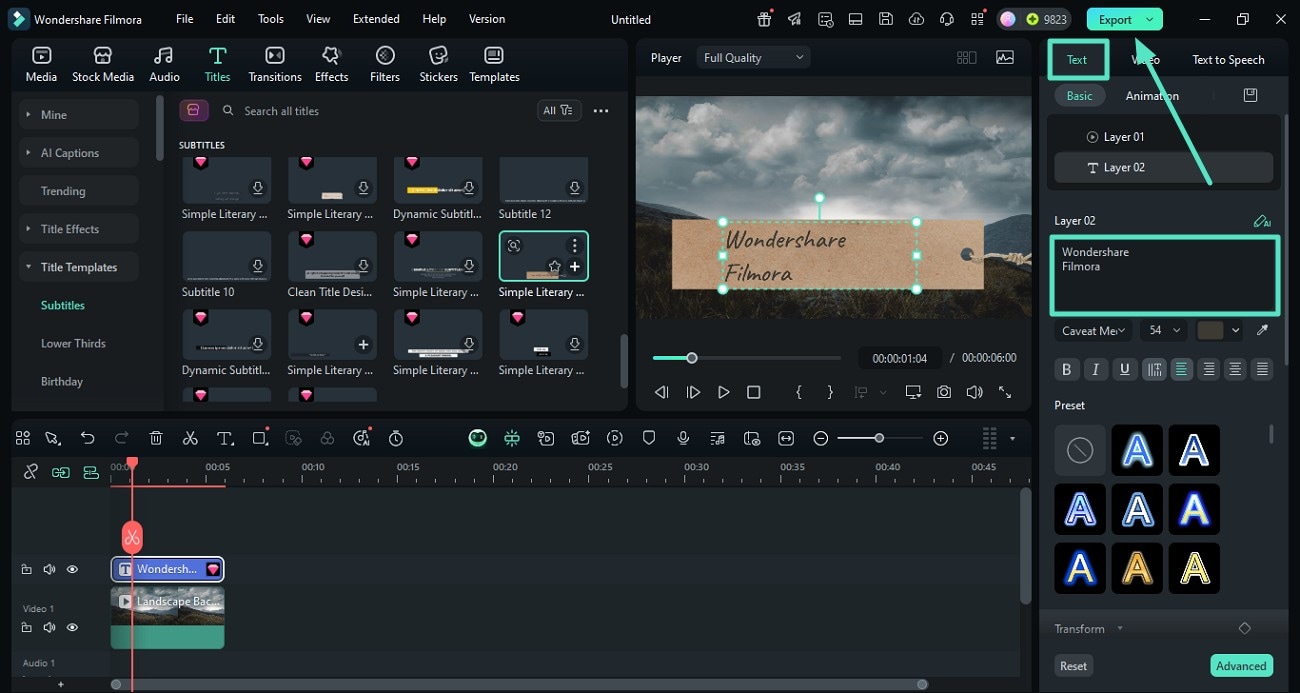Mute the Video 1 track speaker icon
Screen dimensions: 1300x693
pyautogui.click(x=49, y=627)
